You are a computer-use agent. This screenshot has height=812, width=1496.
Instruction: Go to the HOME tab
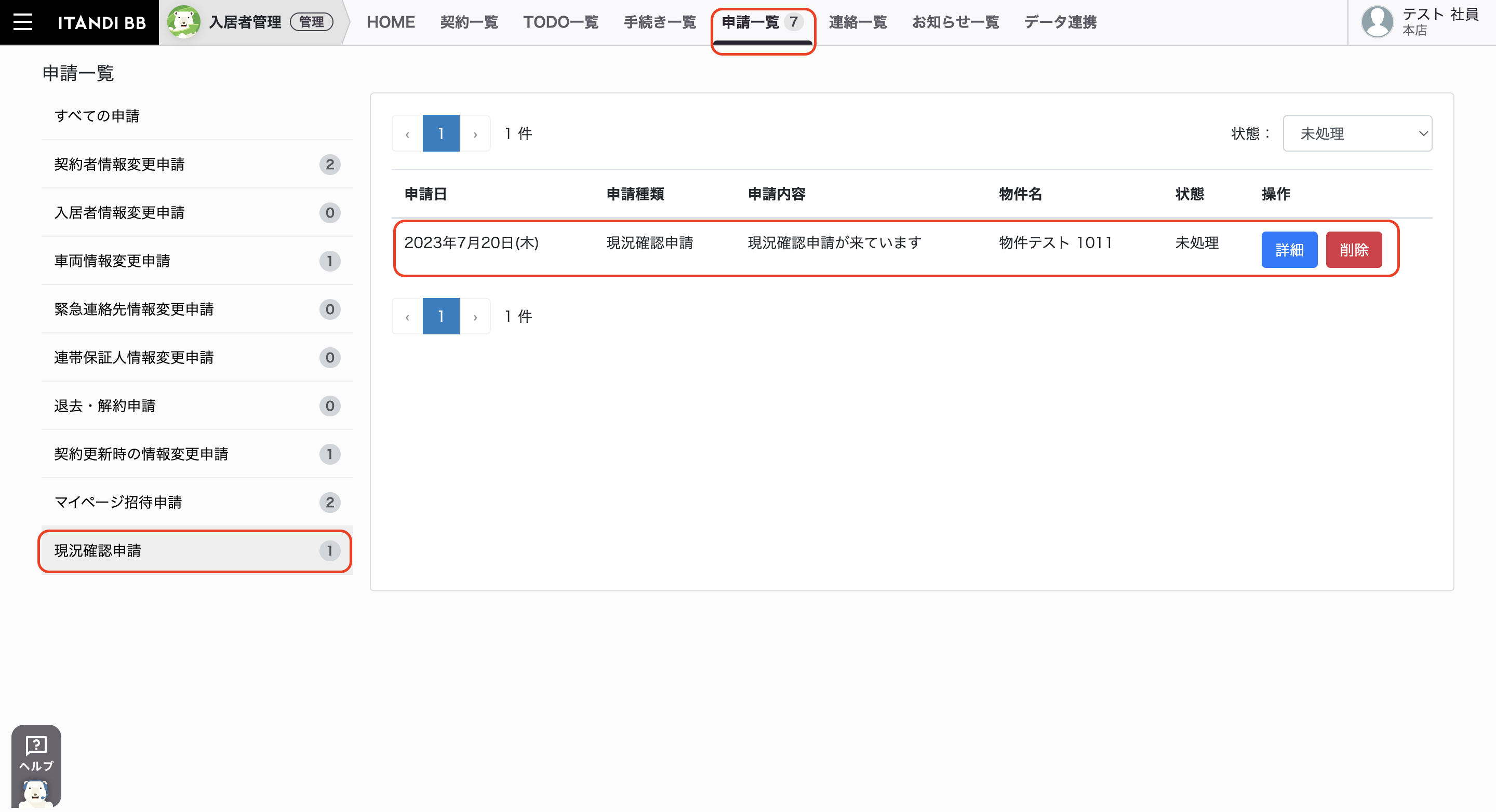(390, 22)
